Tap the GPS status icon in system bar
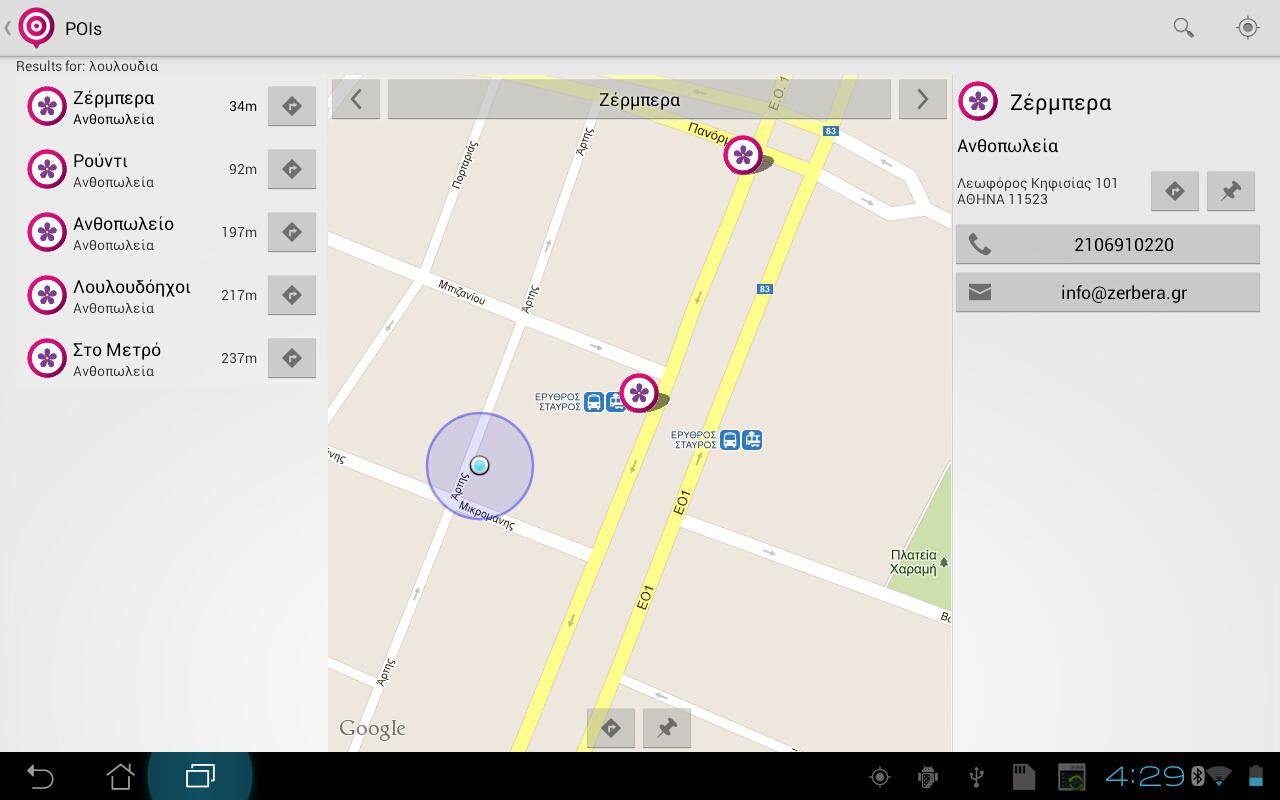This screenshot has height=800, width=1280. pyautogui.click(x=880, y=777)
